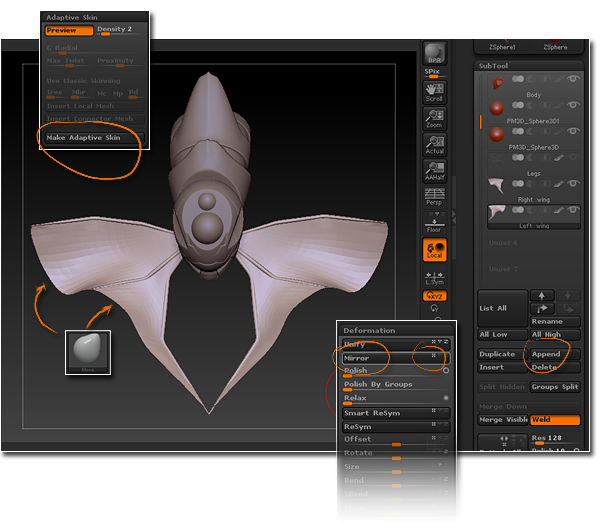This screenshot has height=524, width=600.
Task: Select the Legs subtool thumbnail
Action: 497,161
